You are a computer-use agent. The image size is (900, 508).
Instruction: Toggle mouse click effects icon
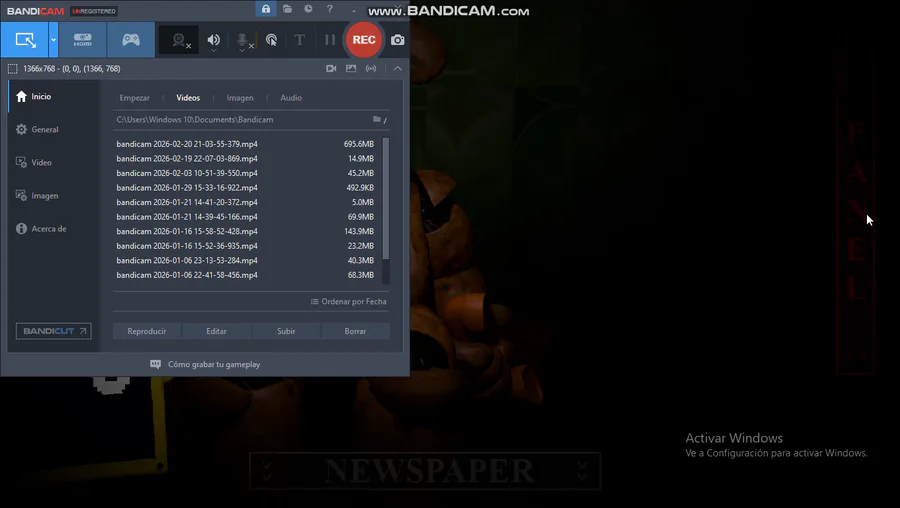coord(271,40)
